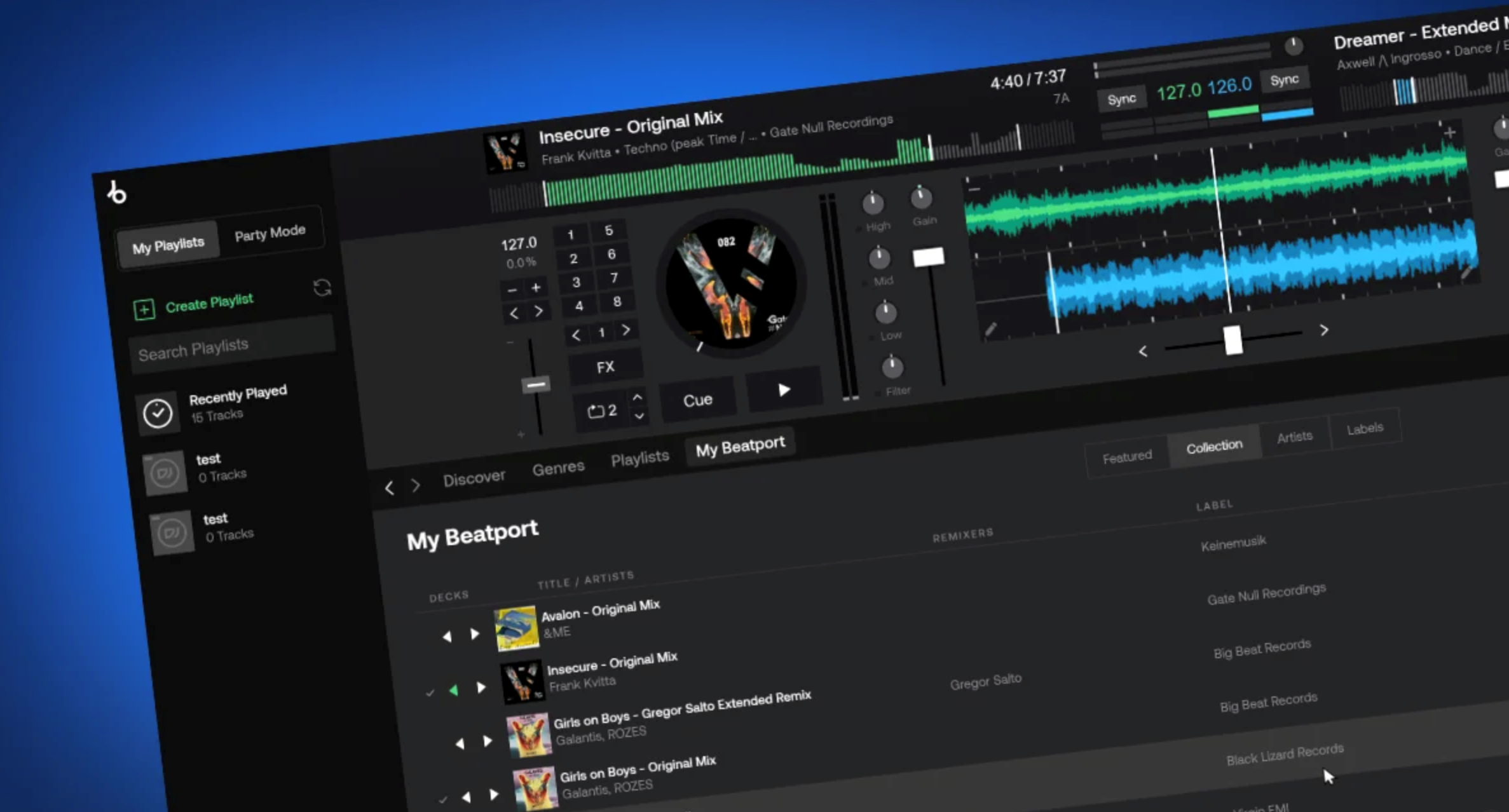Click the Mid EQ knob
Image resolution: width=1509 pixels, height=812 pixels.
click(879, 258)
